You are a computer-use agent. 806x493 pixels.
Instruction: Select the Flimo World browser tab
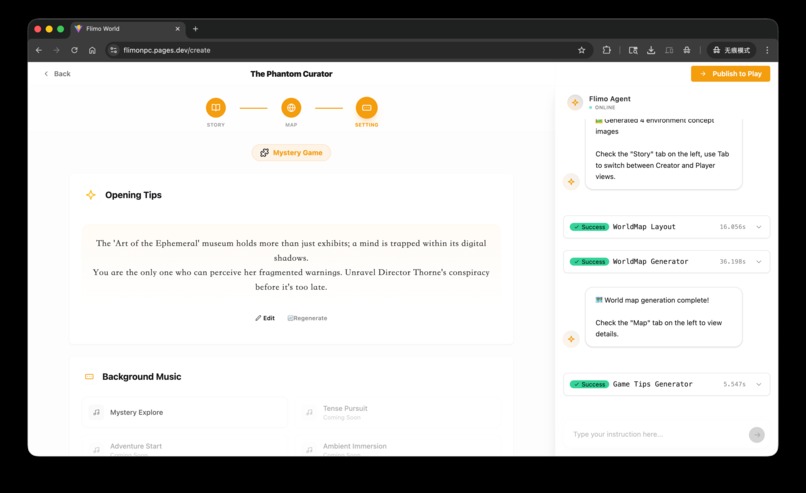127,29
